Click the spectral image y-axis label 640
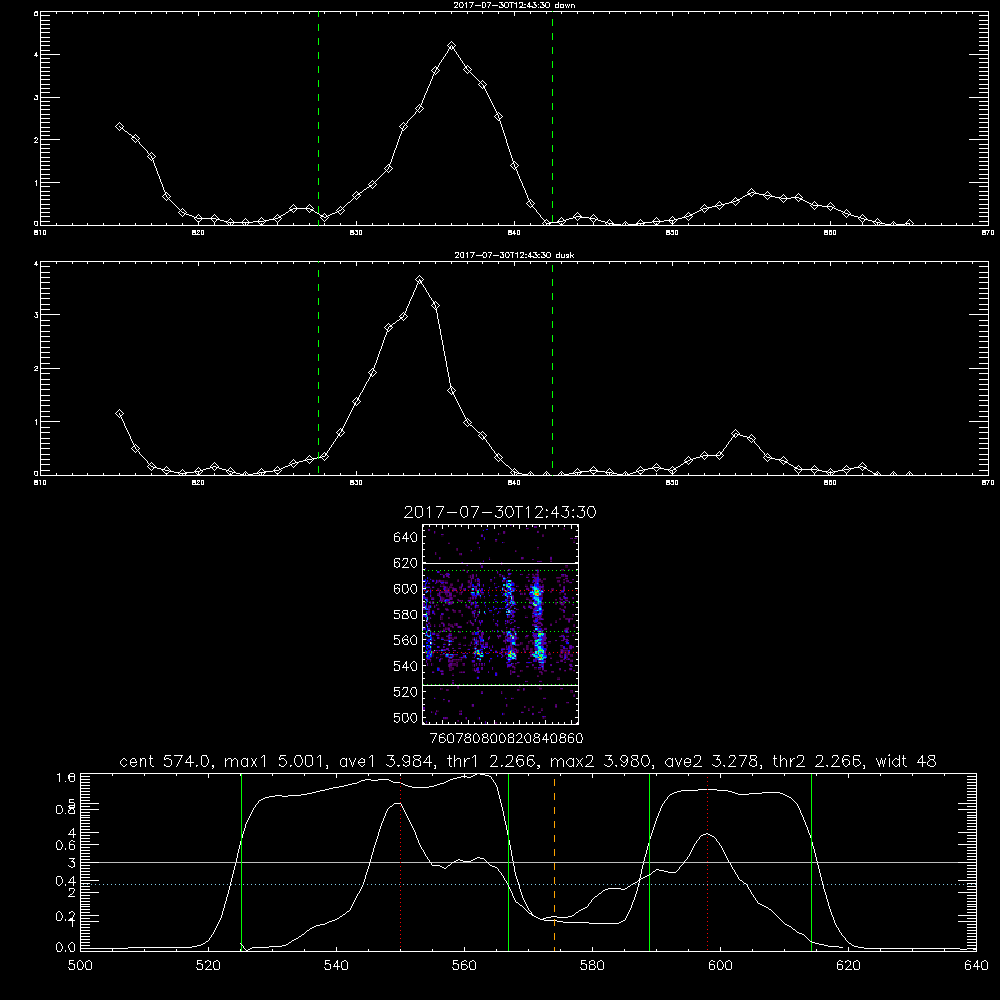This screenshot has width=1000, height=1000. tap(406, 537)
